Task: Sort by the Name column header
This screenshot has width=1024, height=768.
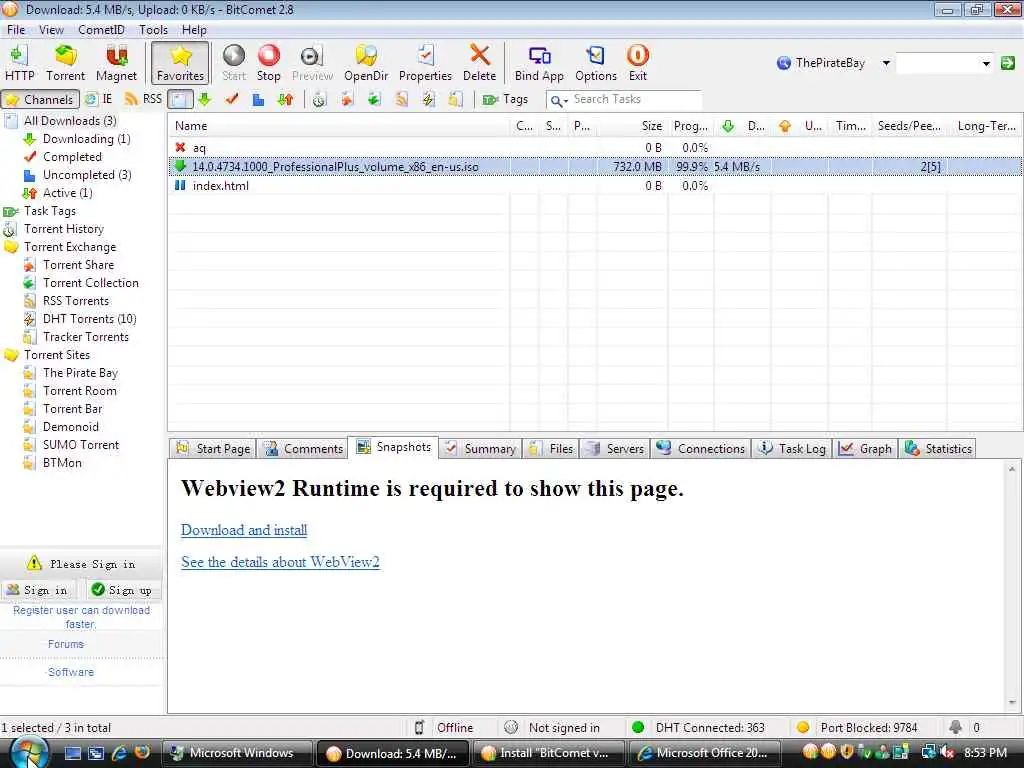Action: (339, 126)
